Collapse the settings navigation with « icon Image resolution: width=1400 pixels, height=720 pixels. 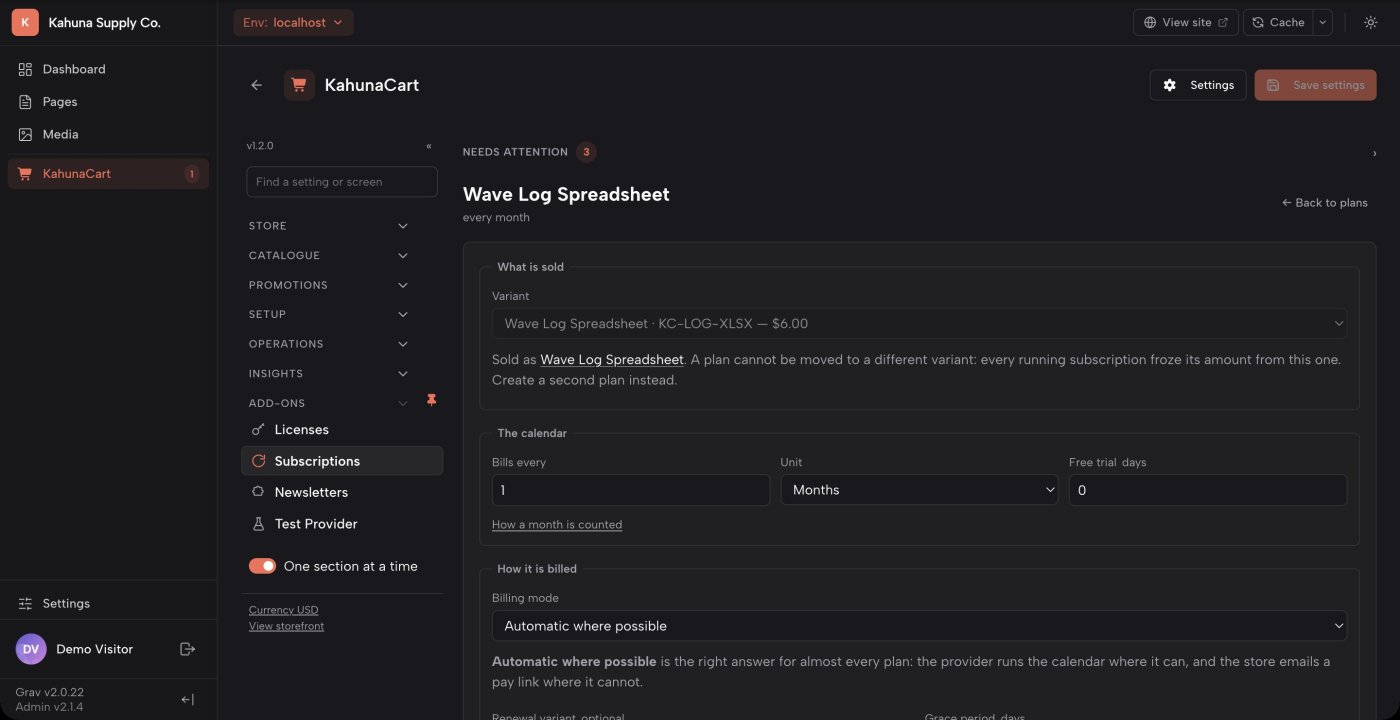tap(429, 146)
